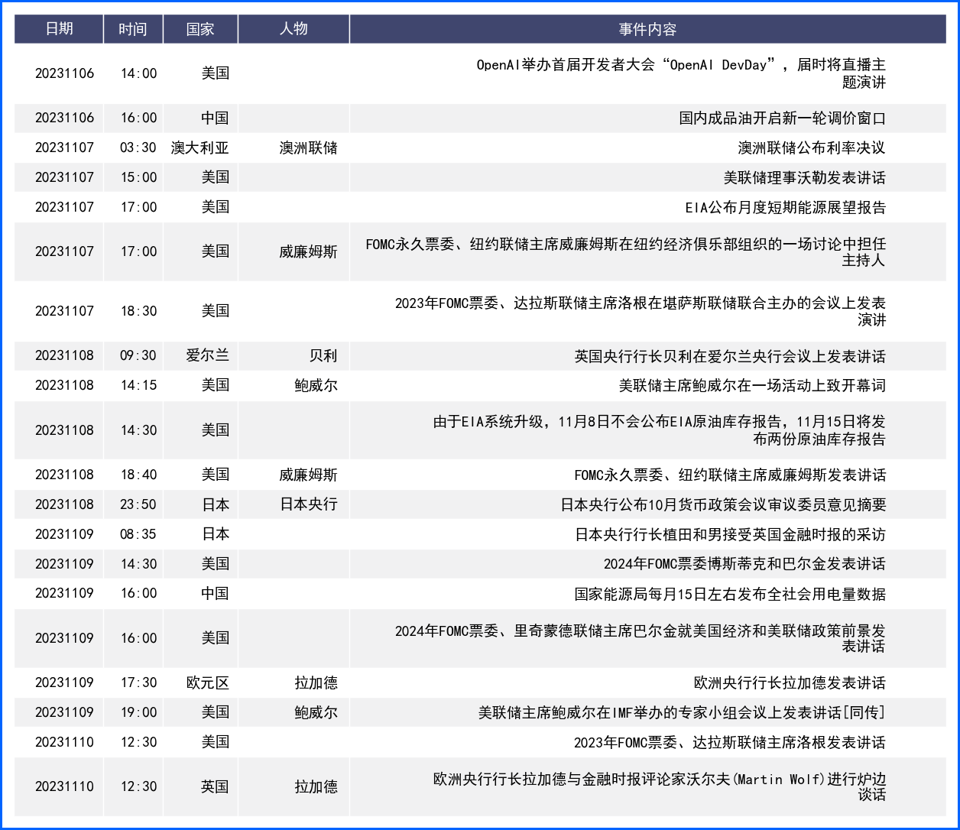This screenshot has height=830, width=960.
Task: Click 23:50 time cell
Action: click(x=138, y=504)
